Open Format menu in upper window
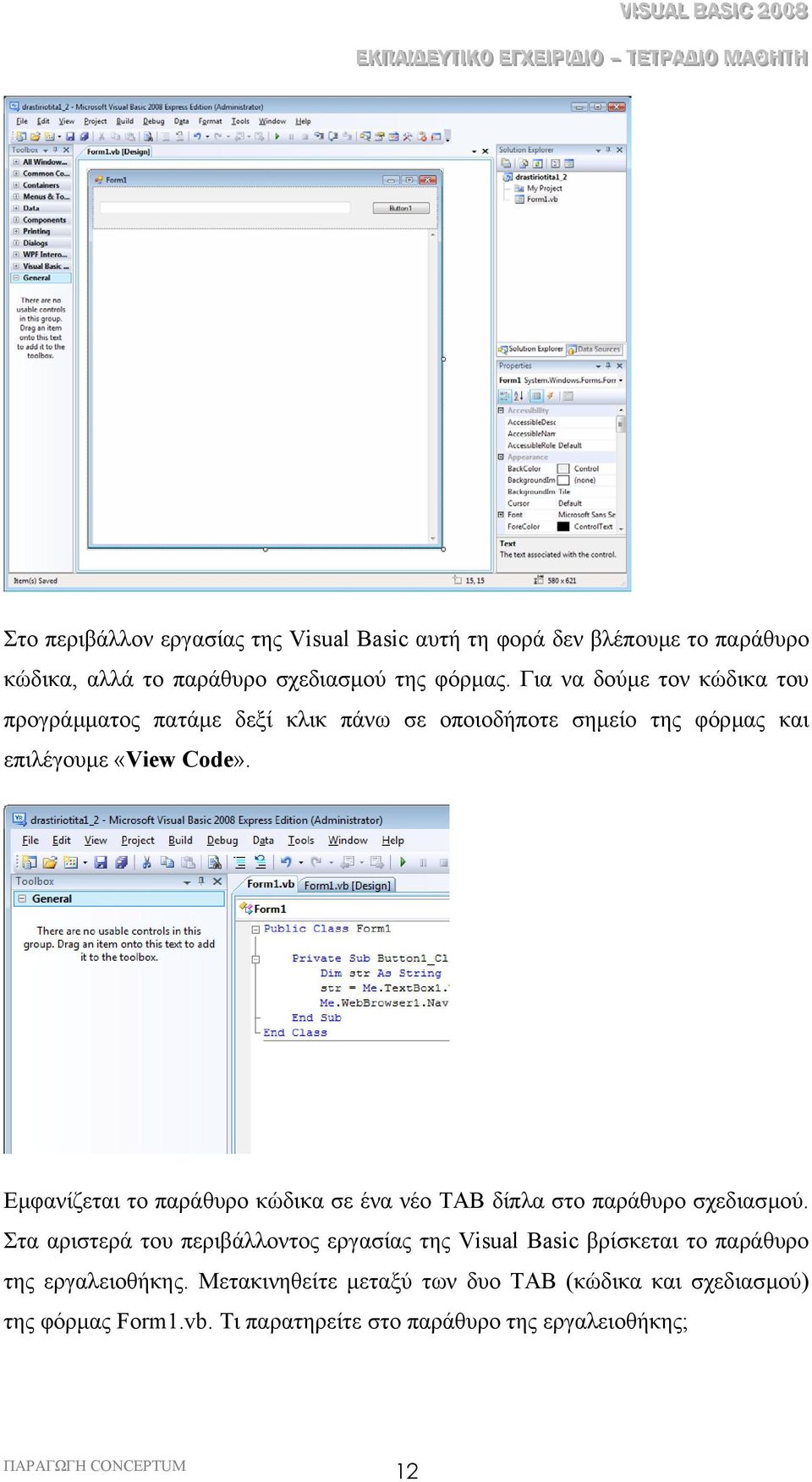Screen dimensions: 812x1482 210,121
